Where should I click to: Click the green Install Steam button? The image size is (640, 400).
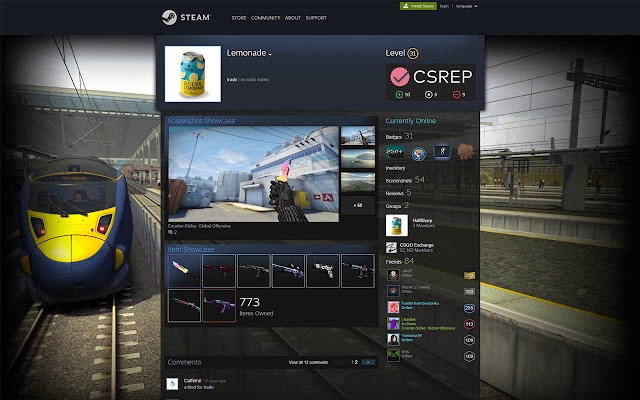[x=418, y=6]
